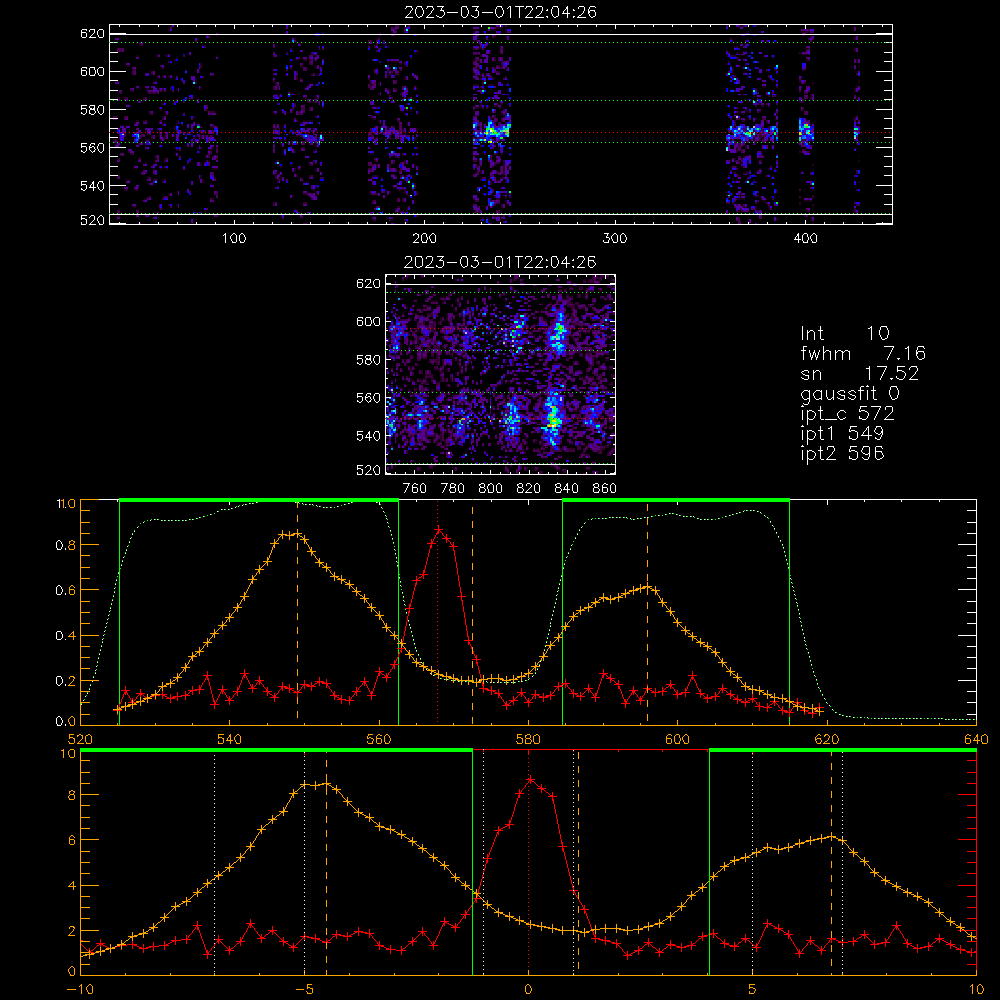The width and height of the screenshot is (1000, 1000).
Task: Click the top image title 2023-03-01T22:04:26
Action: [500, 12]
